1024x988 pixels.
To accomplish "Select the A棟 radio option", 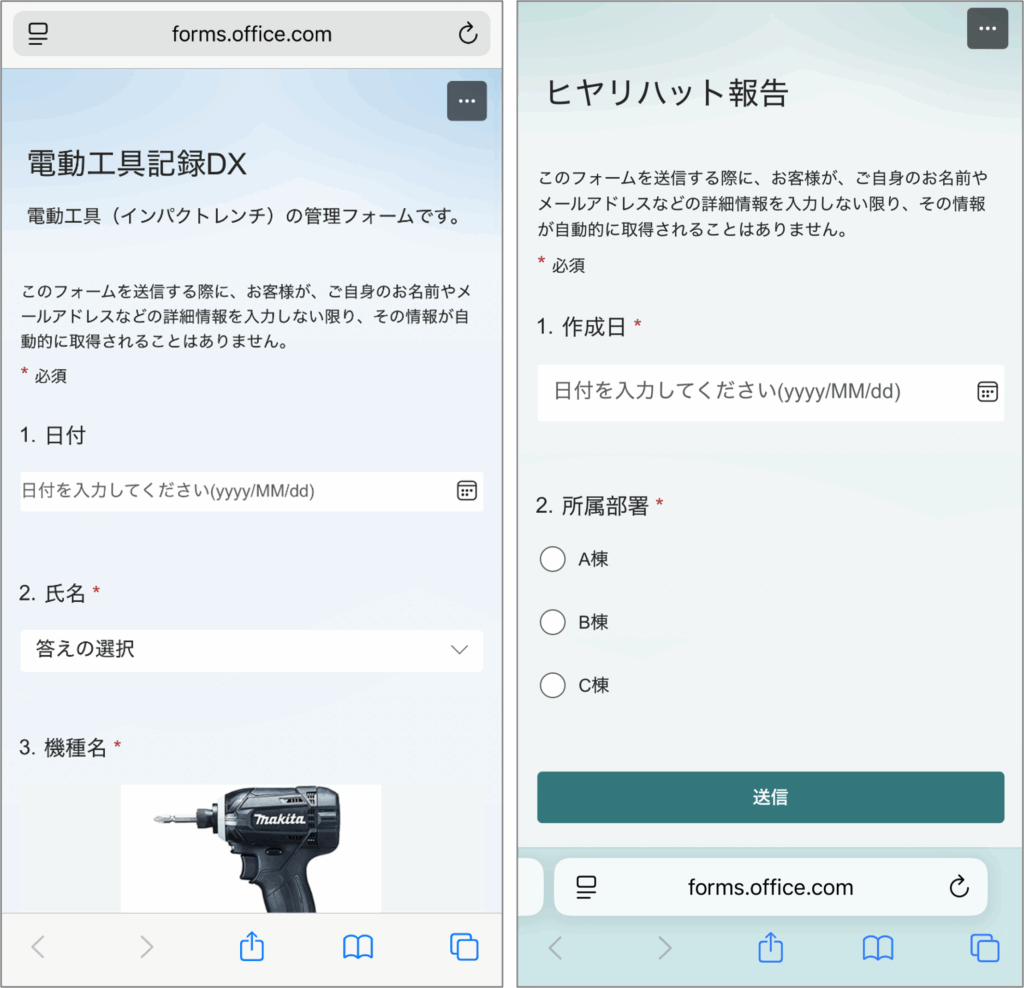I will click(553, 559).
